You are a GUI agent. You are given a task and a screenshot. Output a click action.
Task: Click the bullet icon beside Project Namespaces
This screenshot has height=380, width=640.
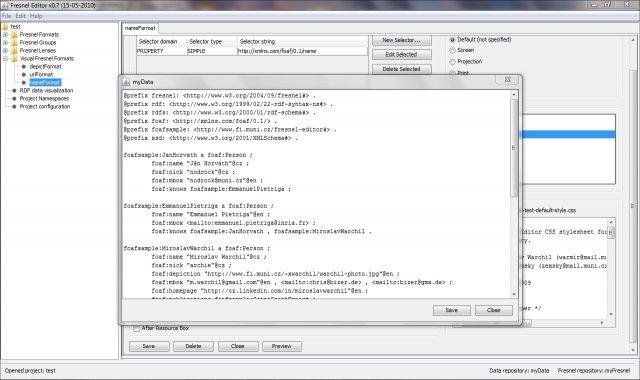(14, 98)
